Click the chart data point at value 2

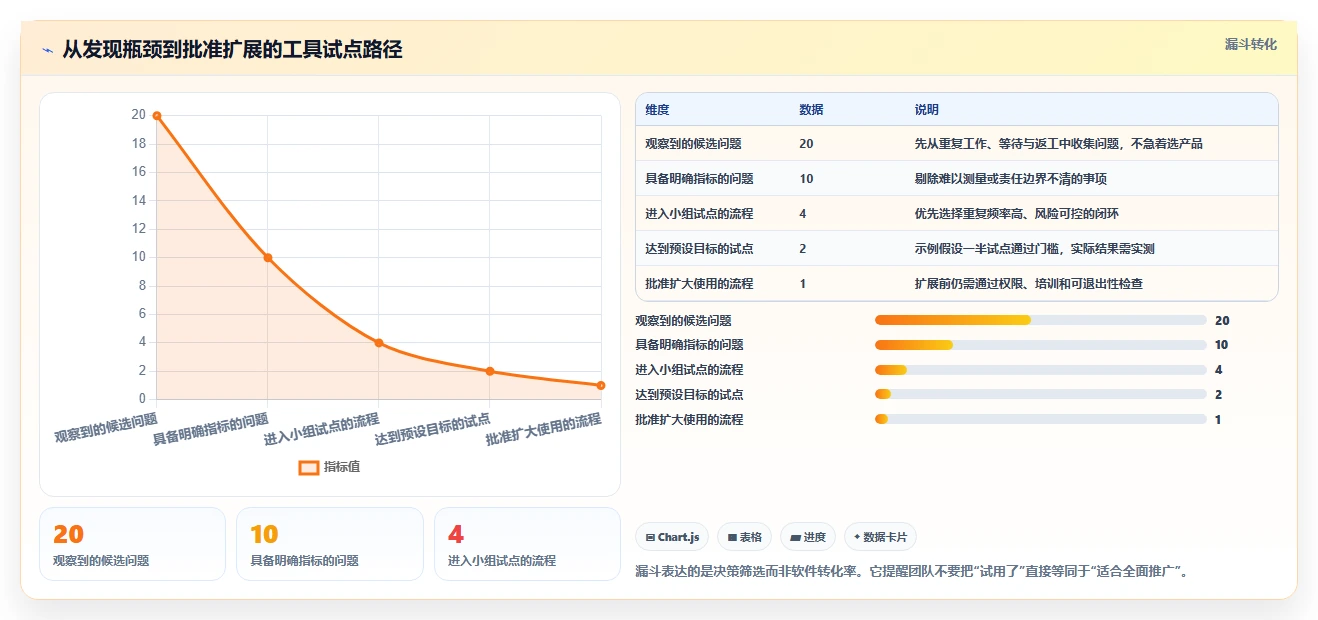pos(490,371)
